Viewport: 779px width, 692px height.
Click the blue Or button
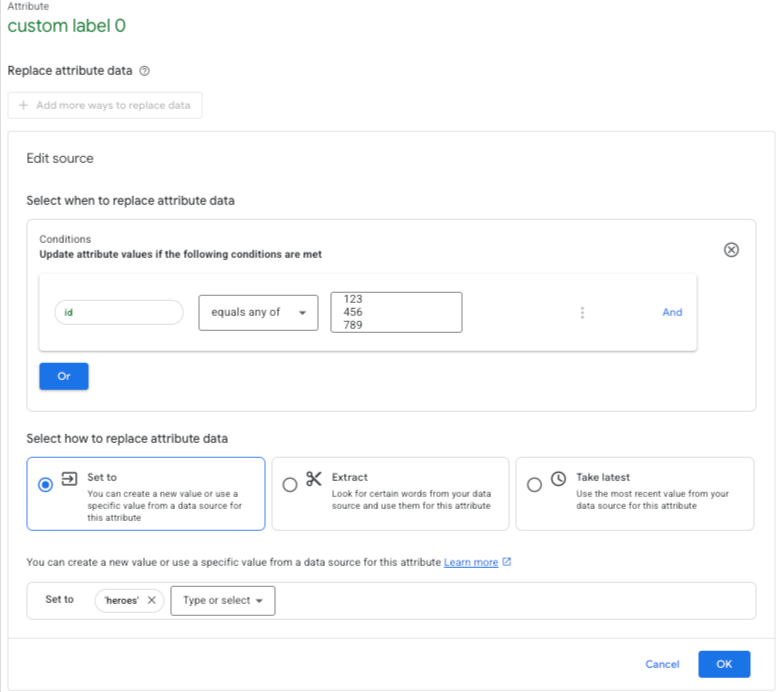point(64,376)
